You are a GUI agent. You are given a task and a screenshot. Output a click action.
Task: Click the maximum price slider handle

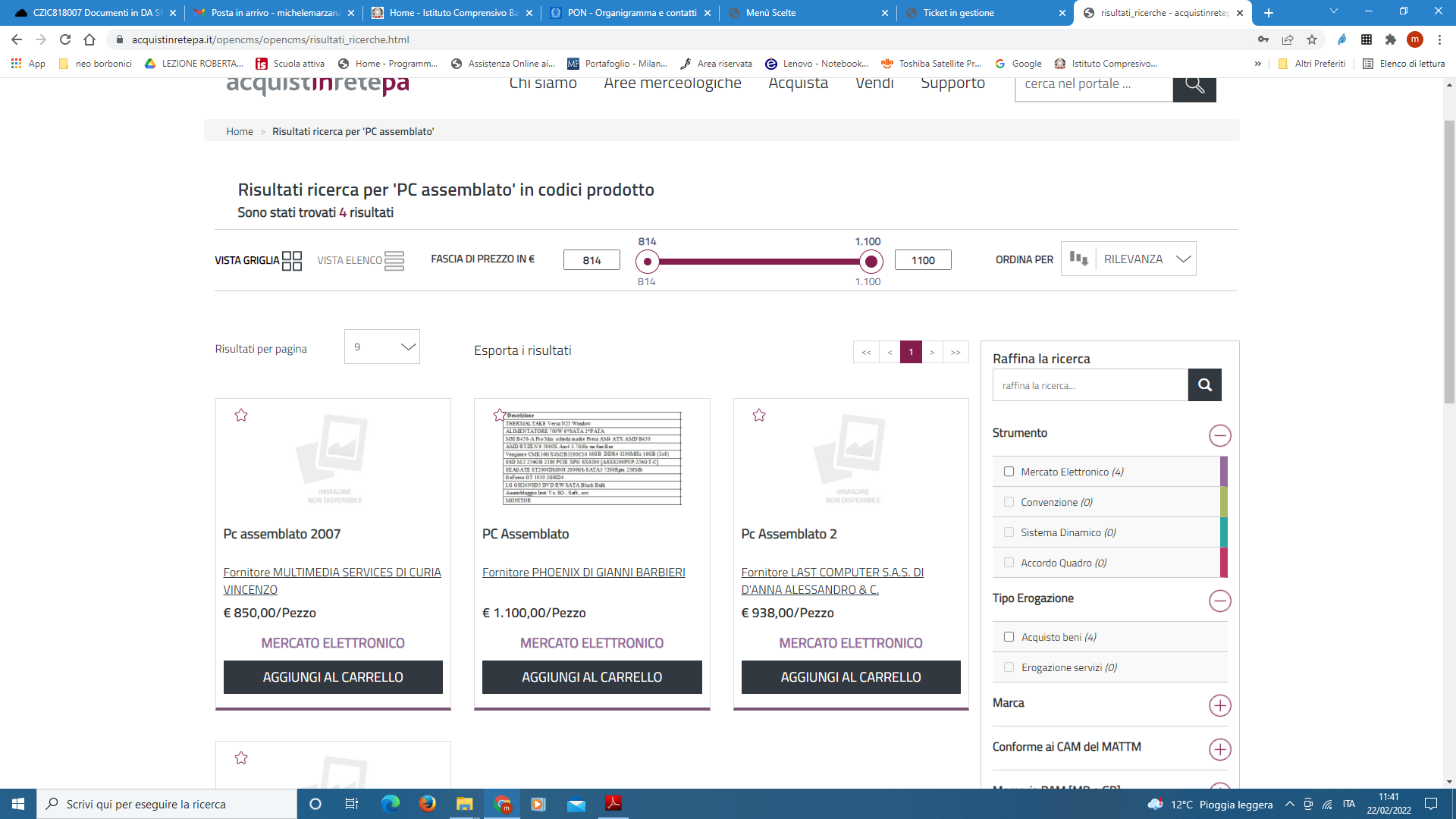[x=871, y=262]
